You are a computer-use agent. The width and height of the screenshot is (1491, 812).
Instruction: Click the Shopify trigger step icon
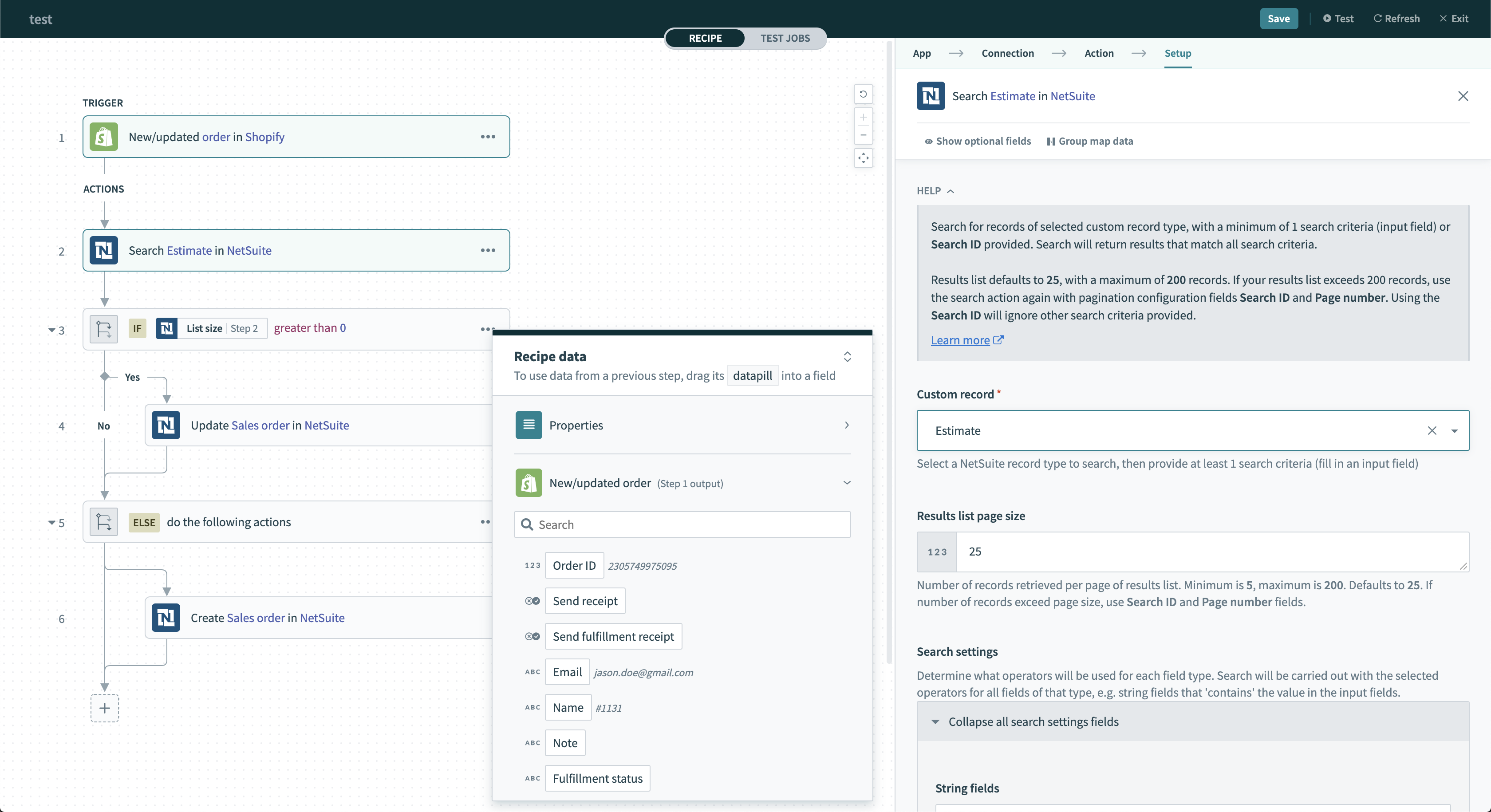pyautogui.click(x=104, y=136)
